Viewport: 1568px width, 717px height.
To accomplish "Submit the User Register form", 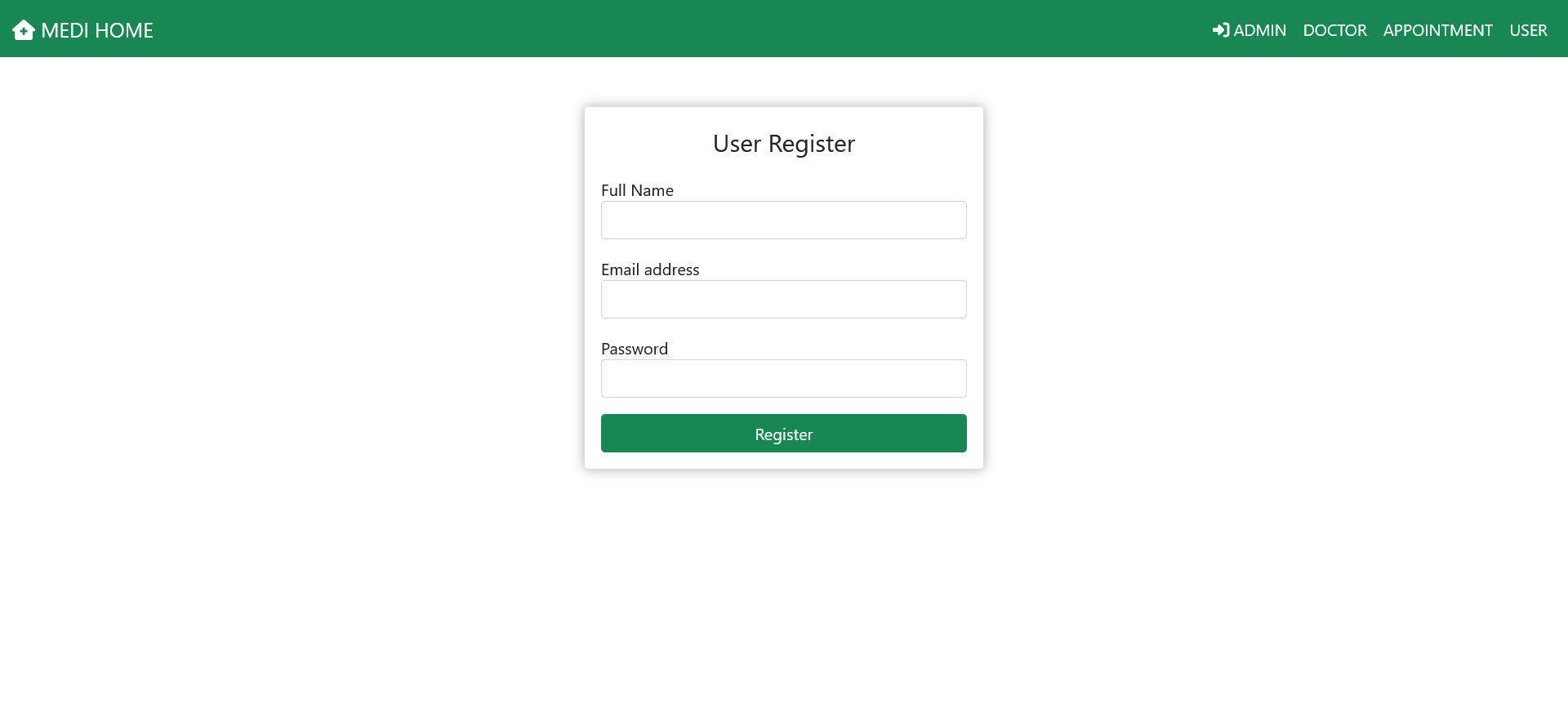I will (x=783, y=434).
